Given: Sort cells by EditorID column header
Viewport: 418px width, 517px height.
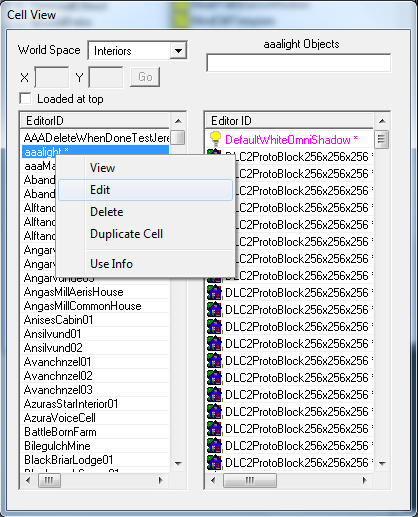Looking at the screenshot, I should [96, 121].
